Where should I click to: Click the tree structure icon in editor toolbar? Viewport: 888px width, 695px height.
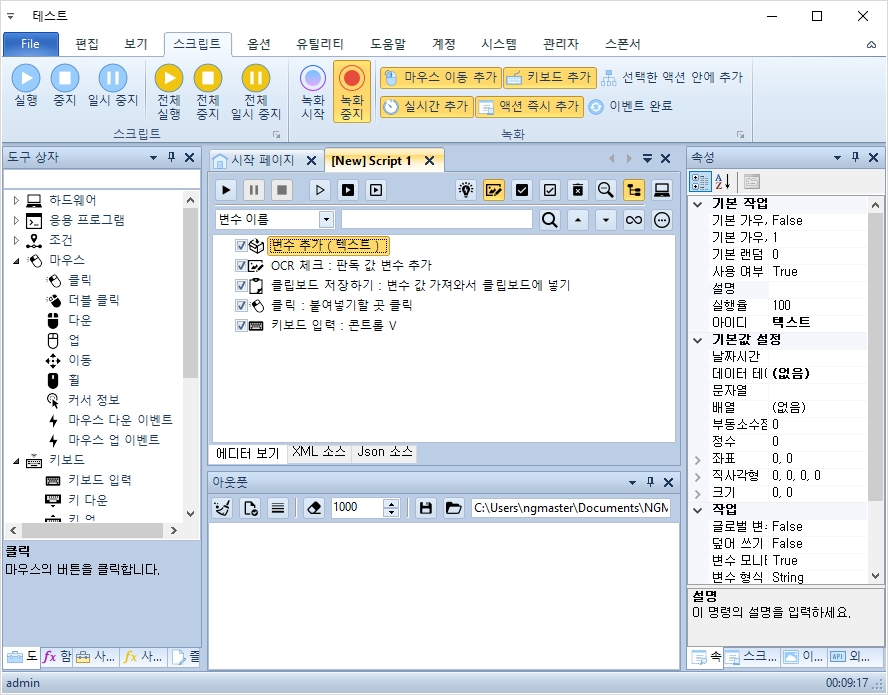tap(634, 190)
